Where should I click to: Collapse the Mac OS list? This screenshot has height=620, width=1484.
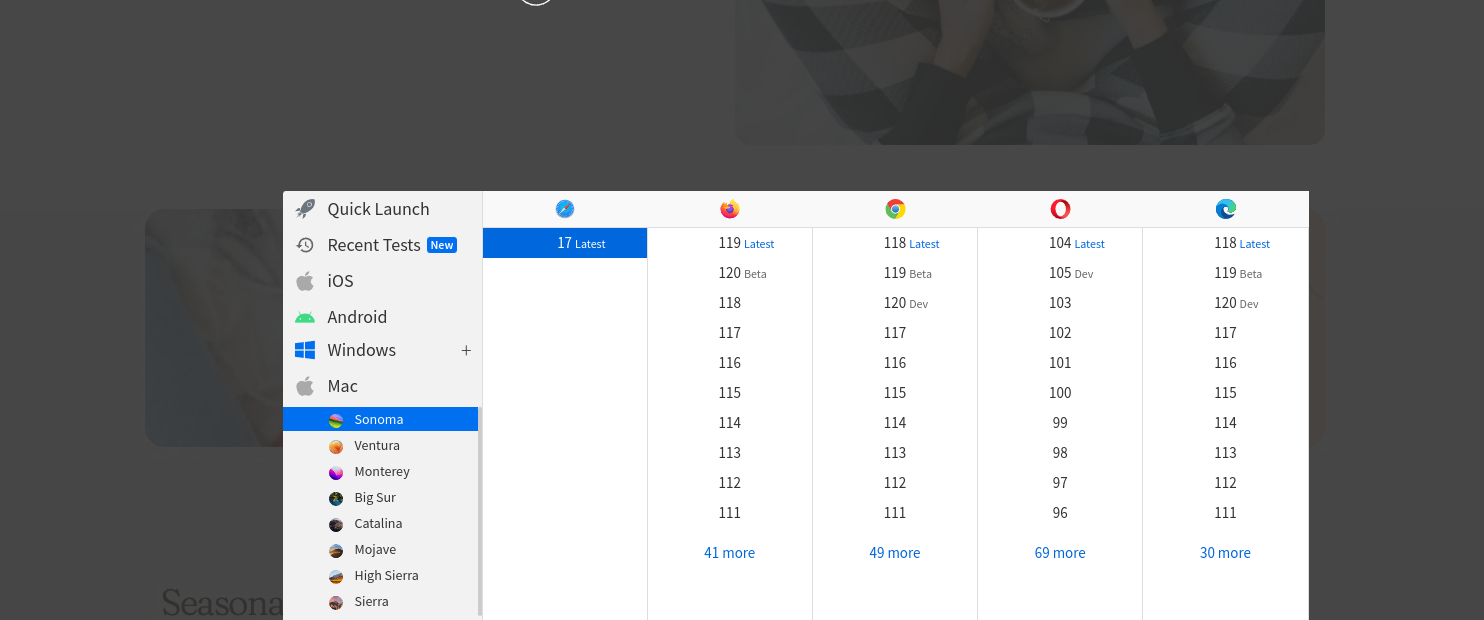click(342, 386)
